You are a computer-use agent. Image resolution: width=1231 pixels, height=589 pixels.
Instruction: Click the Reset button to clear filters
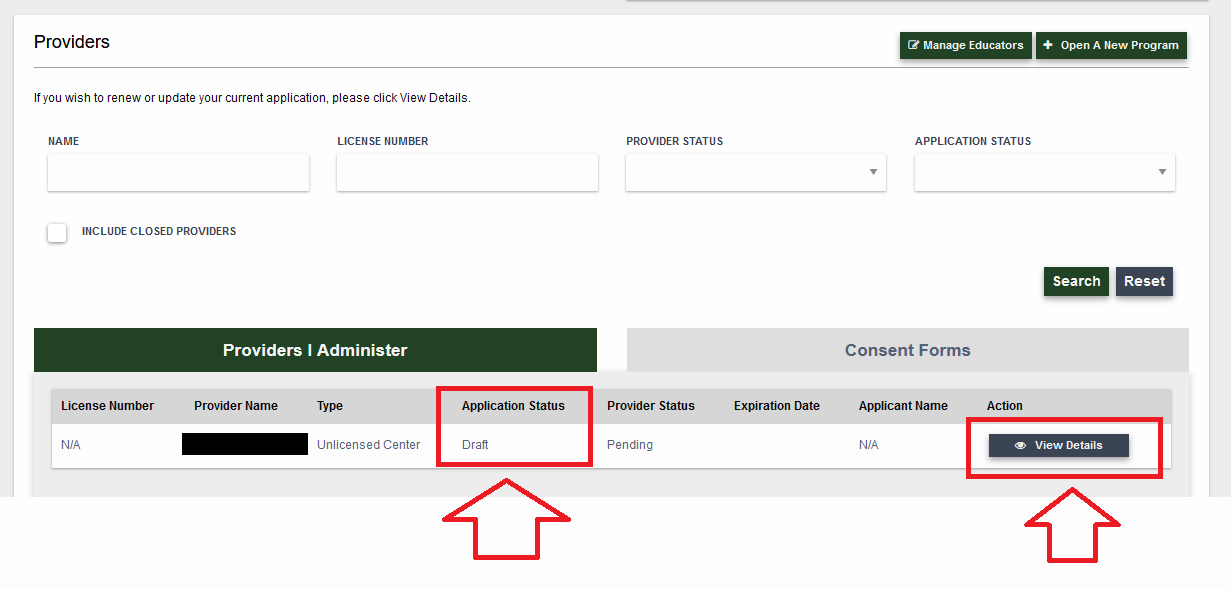pyautogui.click(x=1144, y=281)
